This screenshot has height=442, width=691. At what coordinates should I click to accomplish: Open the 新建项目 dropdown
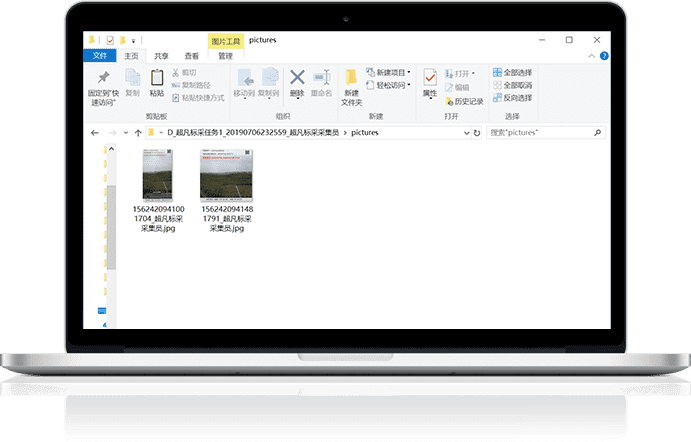[x=388, y=72]
